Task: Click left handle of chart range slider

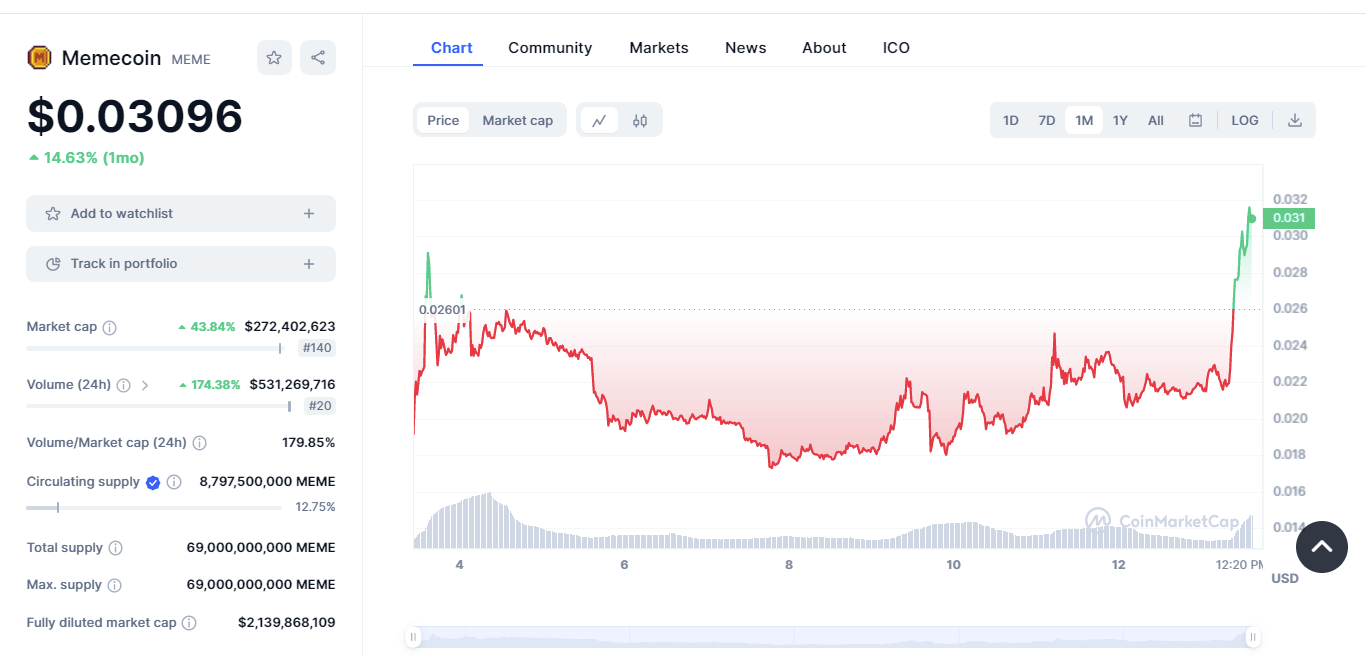Action: click(413, 637)
